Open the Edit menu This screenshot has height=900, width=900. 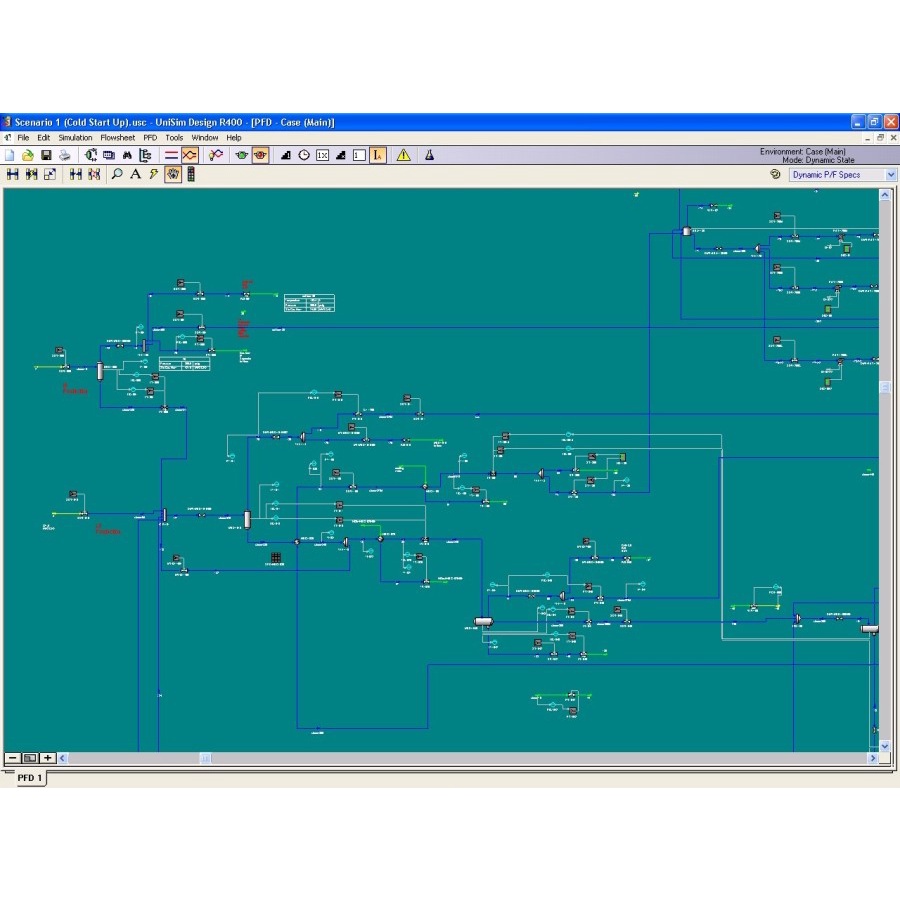(x=44, y=138)
